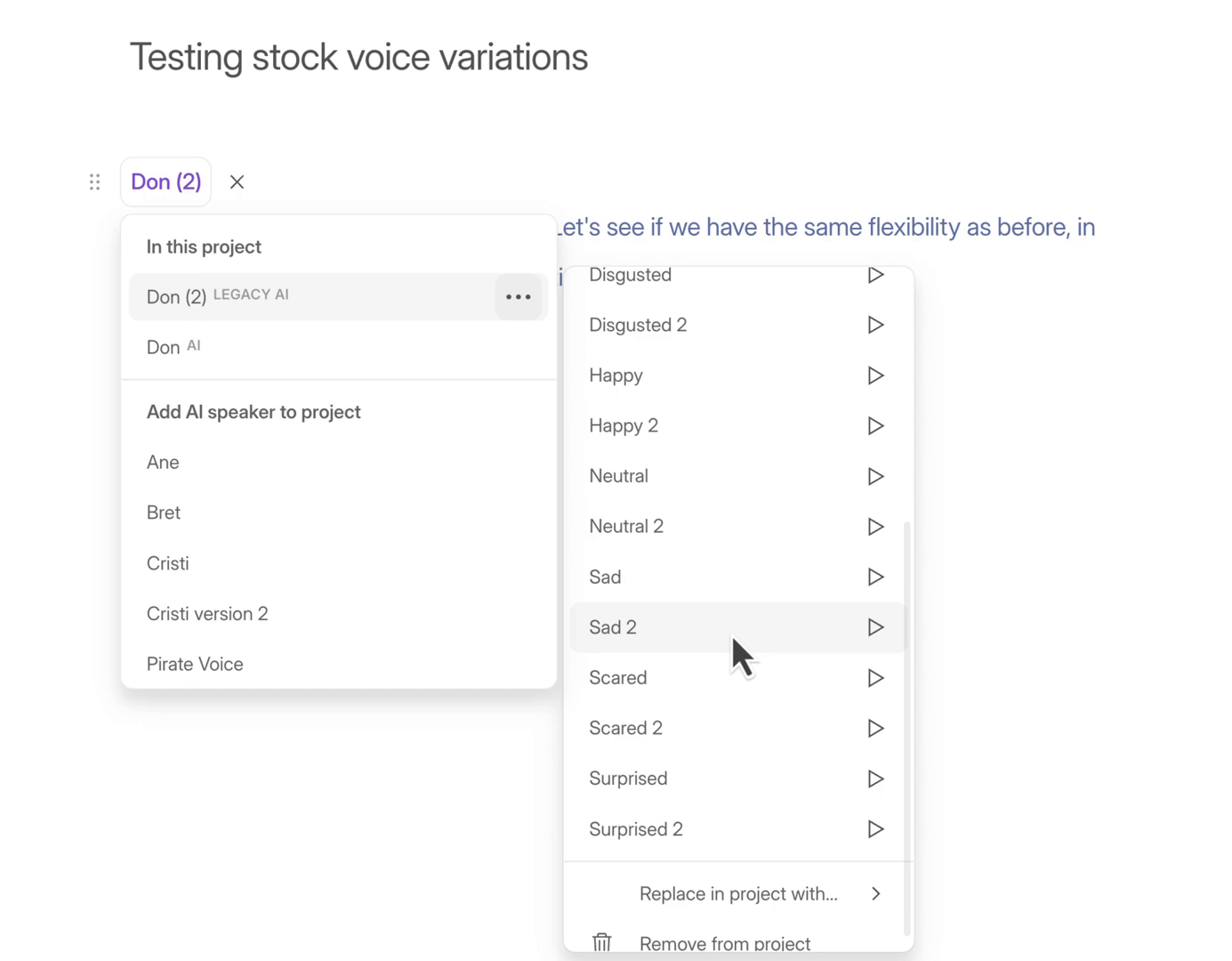Choose the Surprised voice style

(x=628, y=779)
